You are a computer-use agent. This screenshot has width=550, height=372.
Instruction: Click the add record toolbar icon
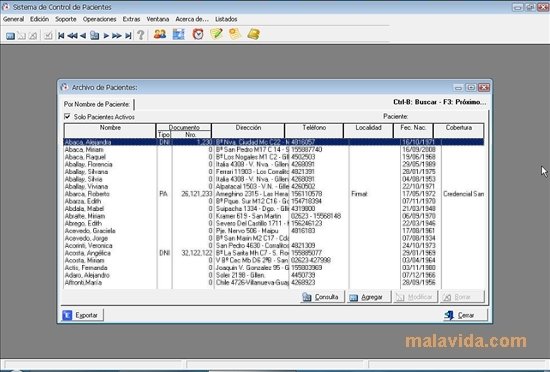click(x=10, y=35)
